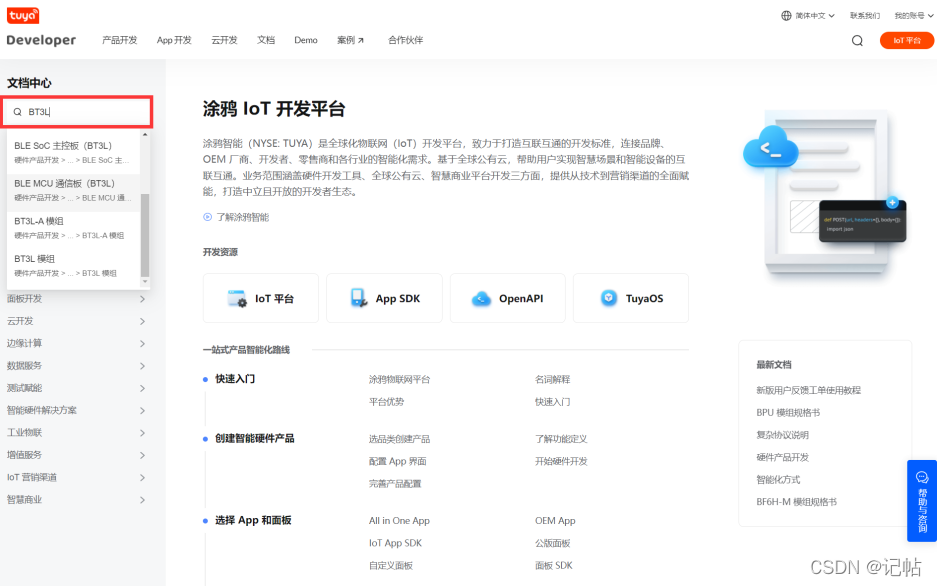Open the 帮助与咨询 chat widget
This screenshot has width=937, height=586.
(x=921, y=501)
